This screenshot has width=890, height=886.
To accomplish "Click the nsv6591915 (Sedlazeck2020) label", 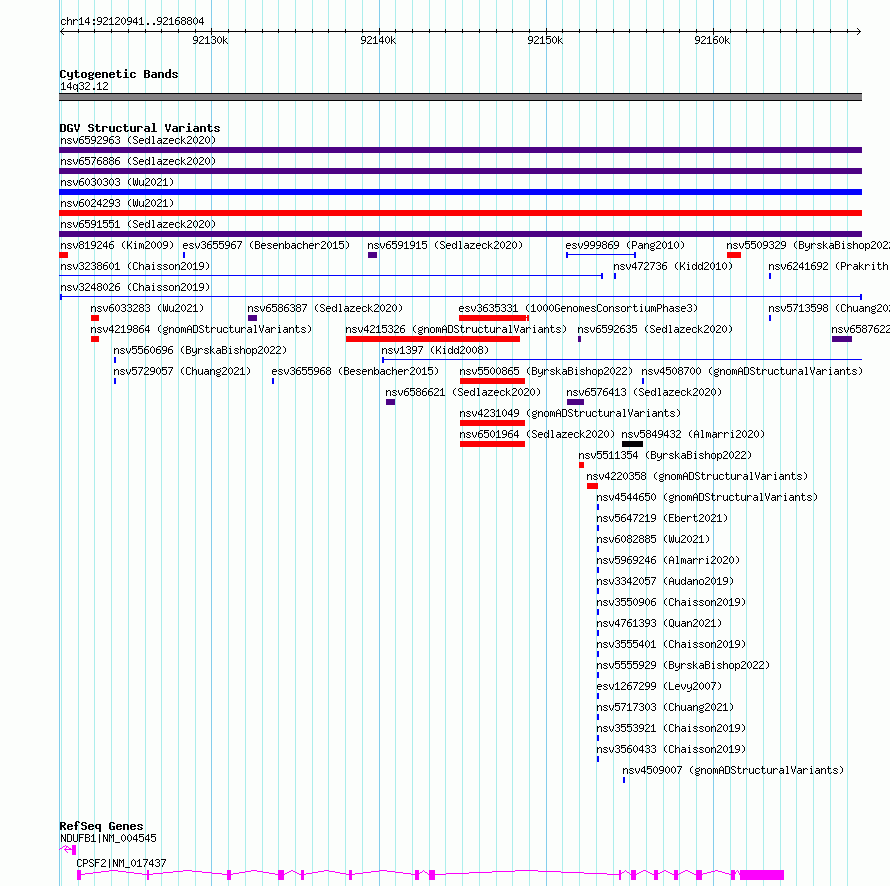I will coord(445,245).
